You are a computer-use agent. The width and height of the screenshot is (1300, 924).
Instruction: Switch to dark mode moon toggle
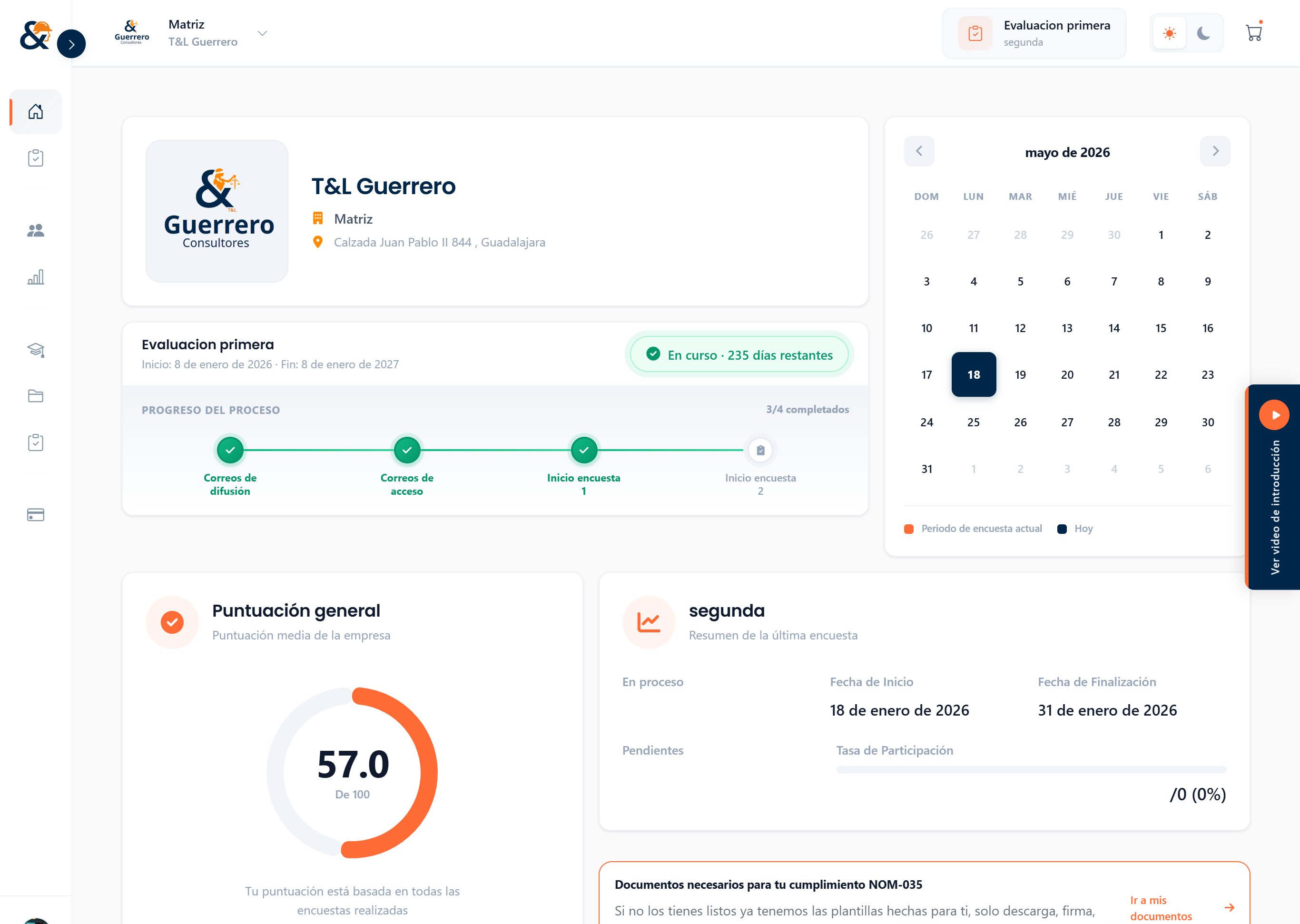click(1203, 33)
